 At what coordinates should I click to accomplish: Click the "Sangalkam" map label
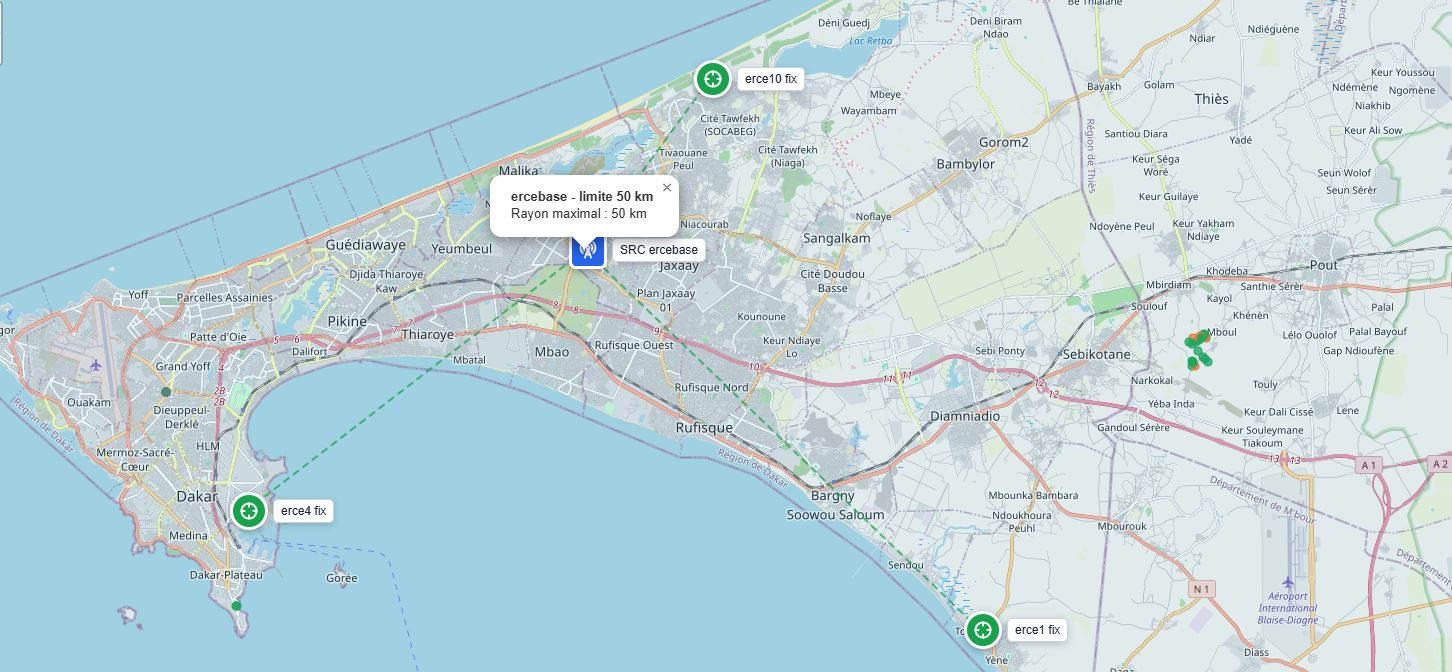coord(837,239)
